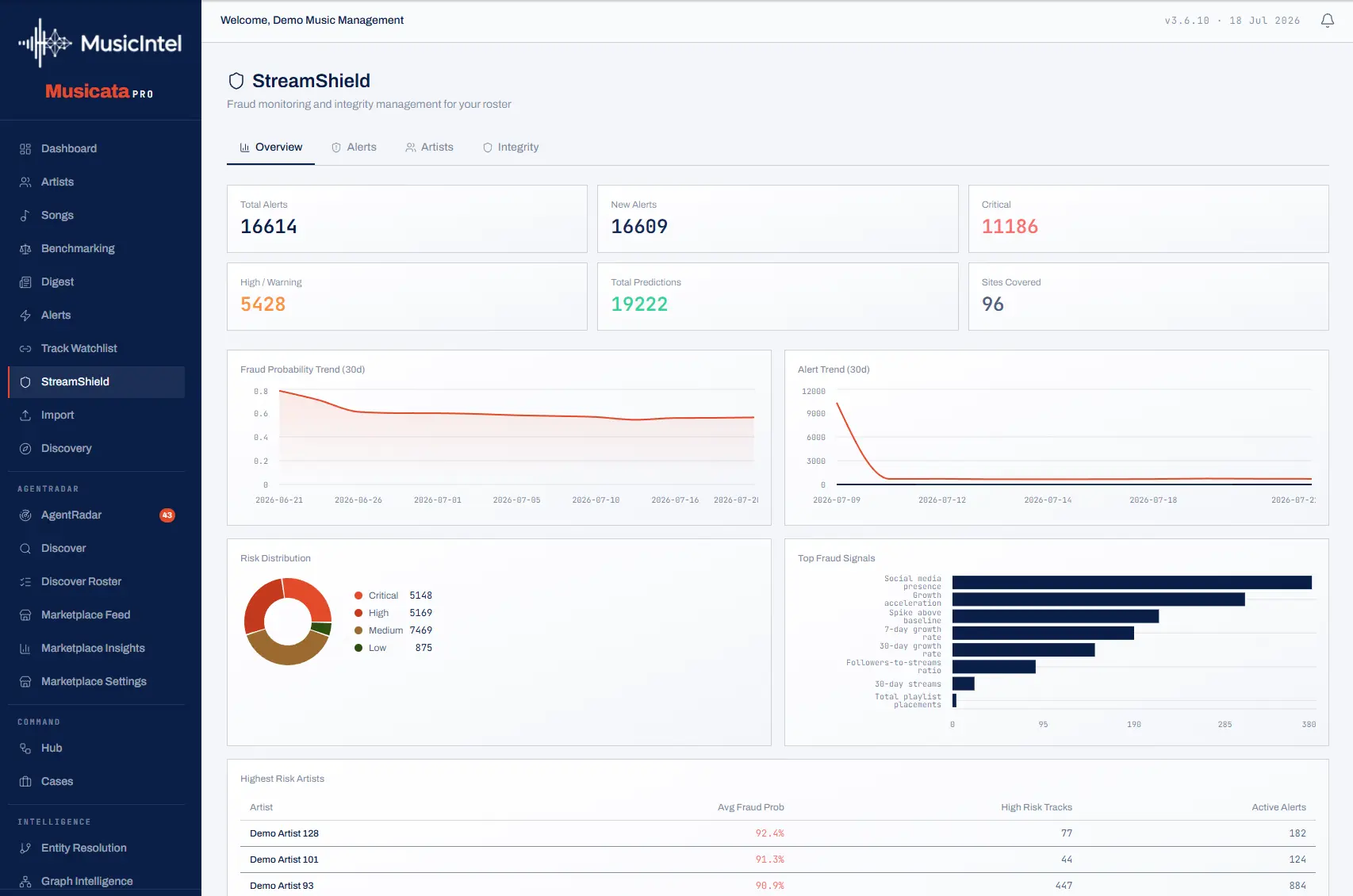Go to Track Watchlist page
This screenshot has width=1353, height=896.
pos(96,349)
